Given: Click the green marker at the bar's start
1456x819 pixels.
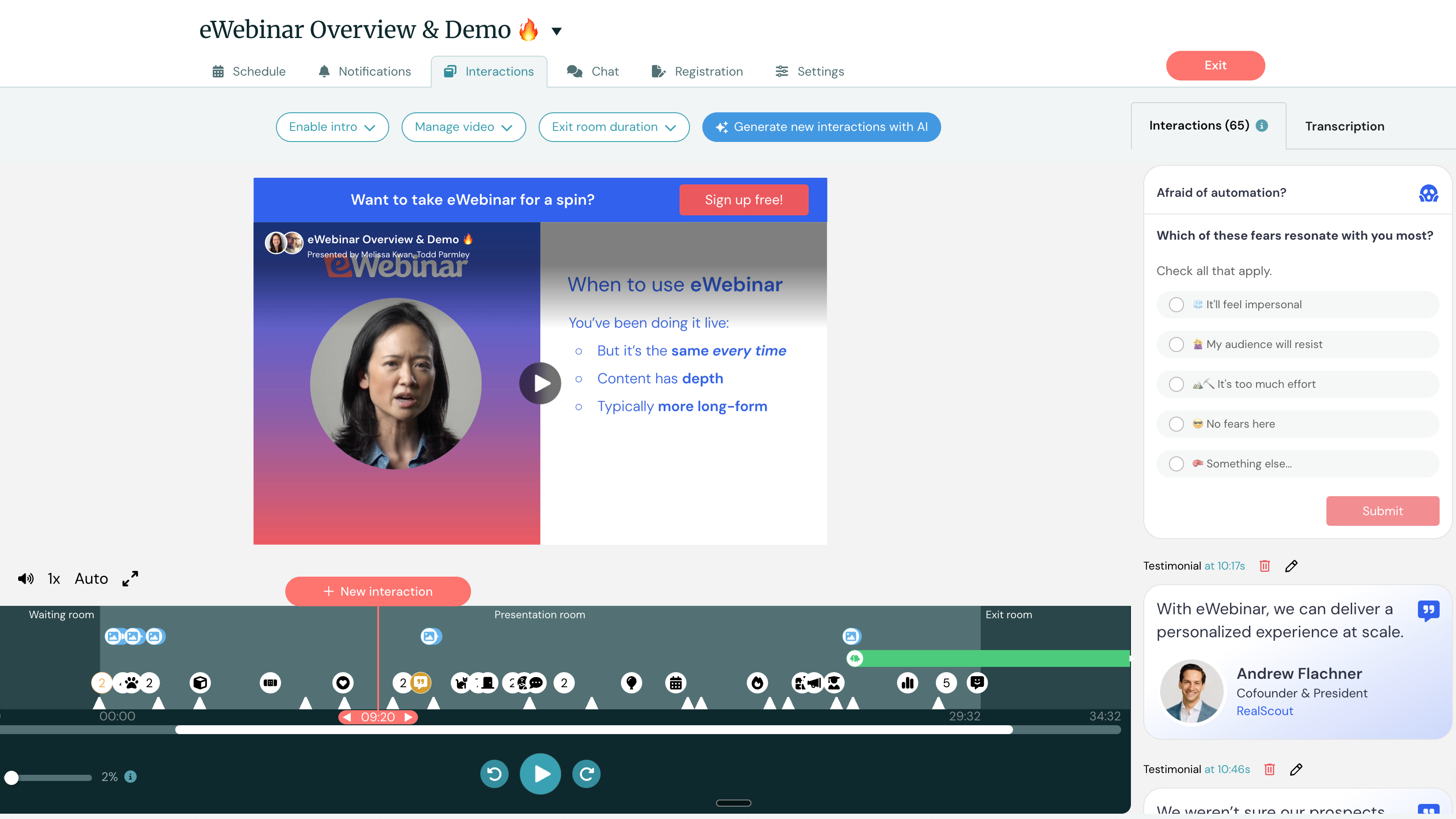Looking at the screenshot, I should click(854, 658).
